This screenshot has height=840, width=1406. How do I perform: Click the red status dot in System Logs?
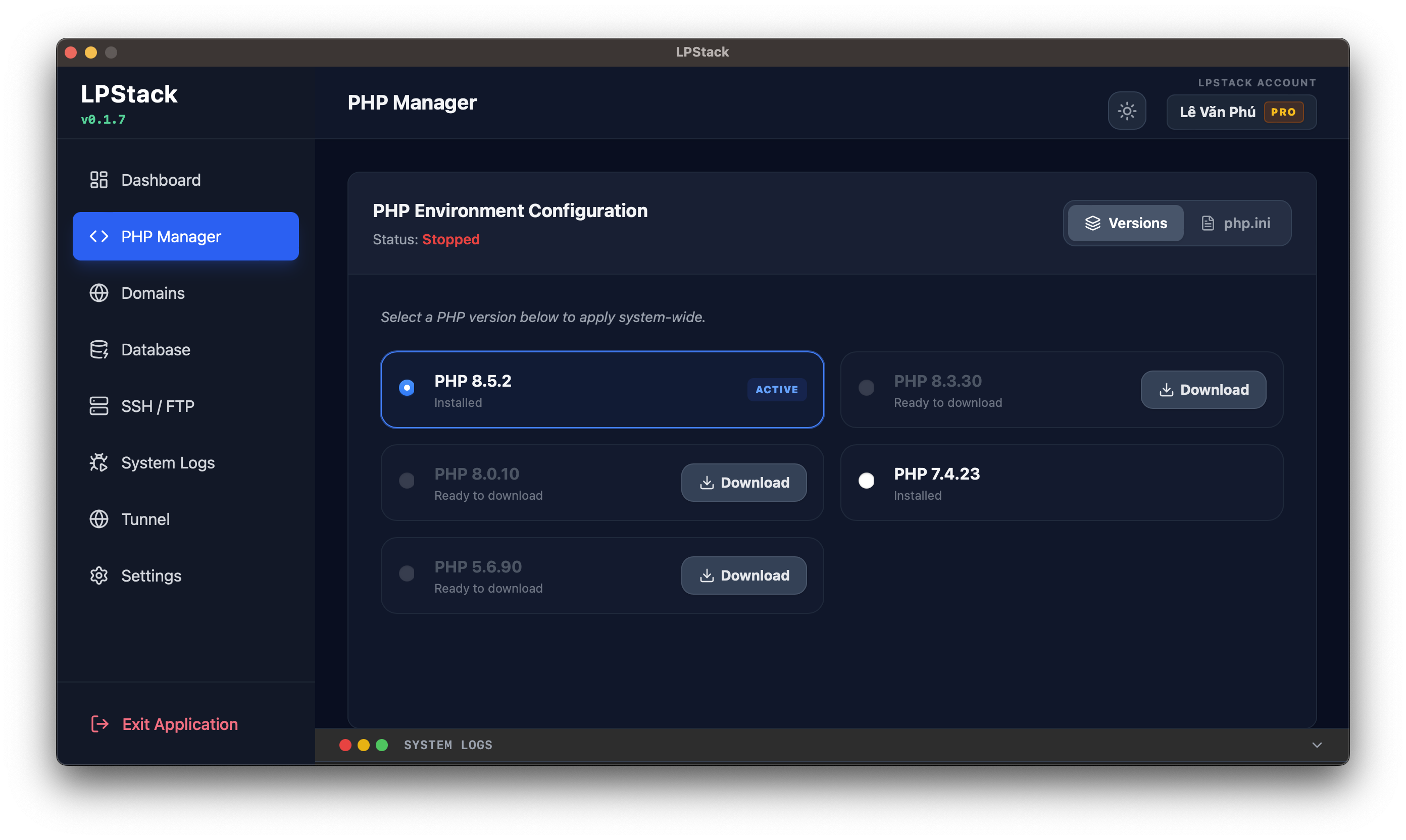coord(346,745)
